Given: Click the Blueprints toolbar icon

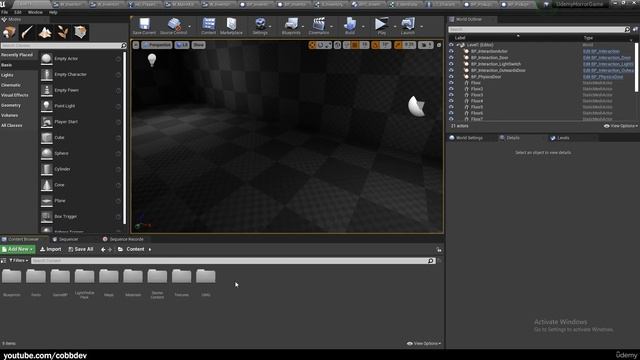Looking at the screenshot, I should pos(291,24).
